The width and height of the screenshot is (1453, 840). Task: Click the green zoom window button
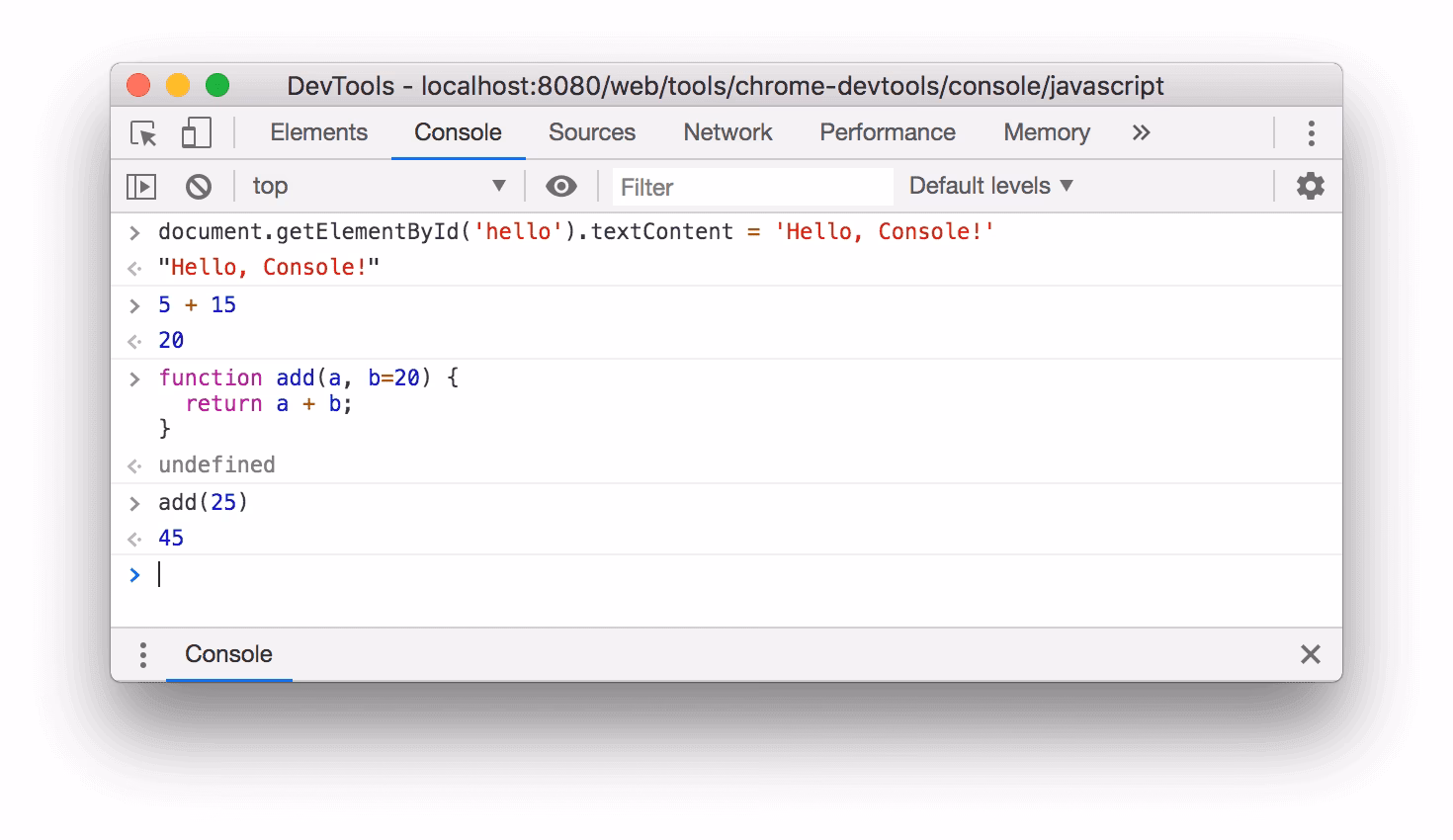click(217, 85)
